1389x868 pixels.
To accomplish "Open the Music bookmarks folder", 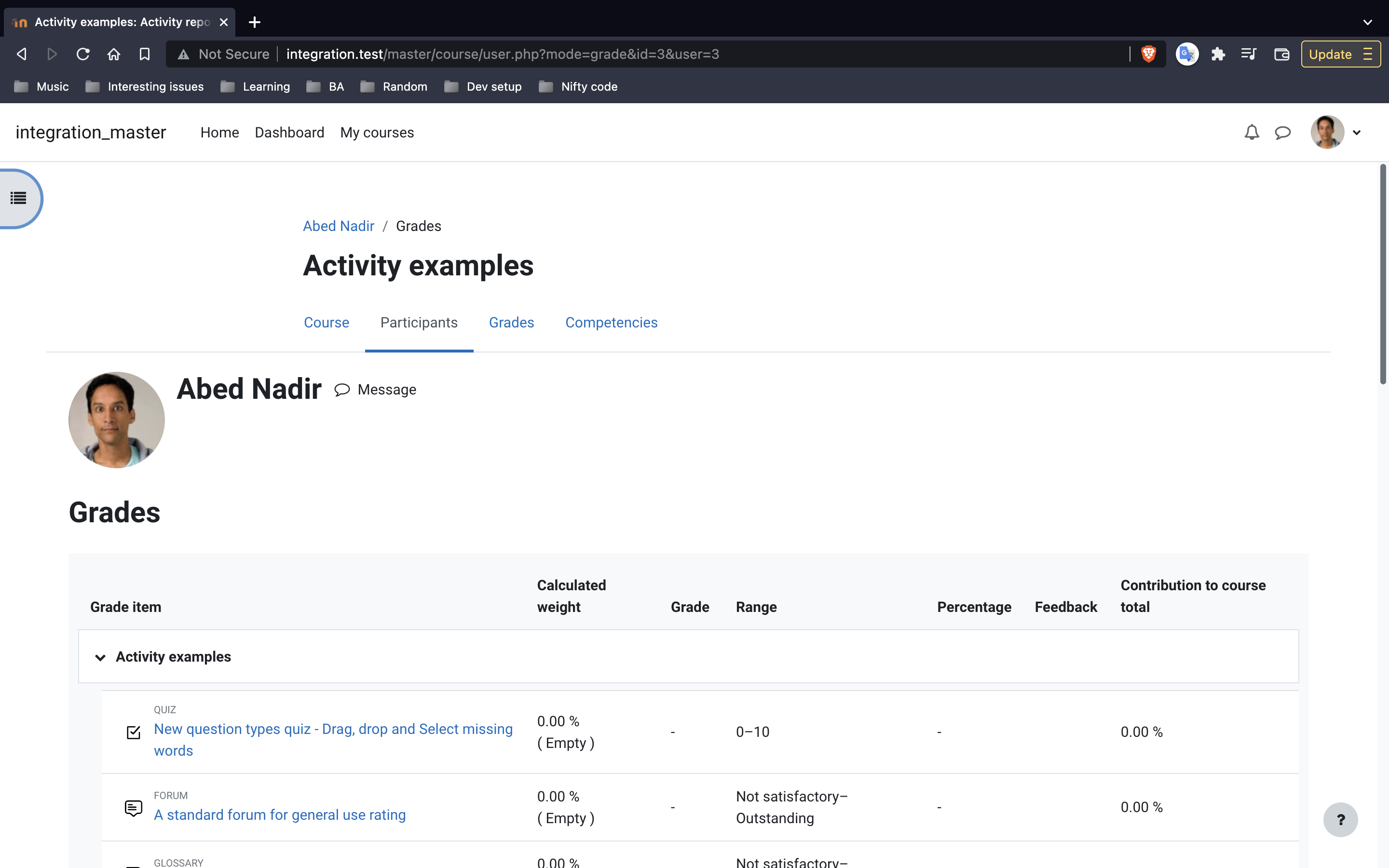I will [x=41, y=87].
